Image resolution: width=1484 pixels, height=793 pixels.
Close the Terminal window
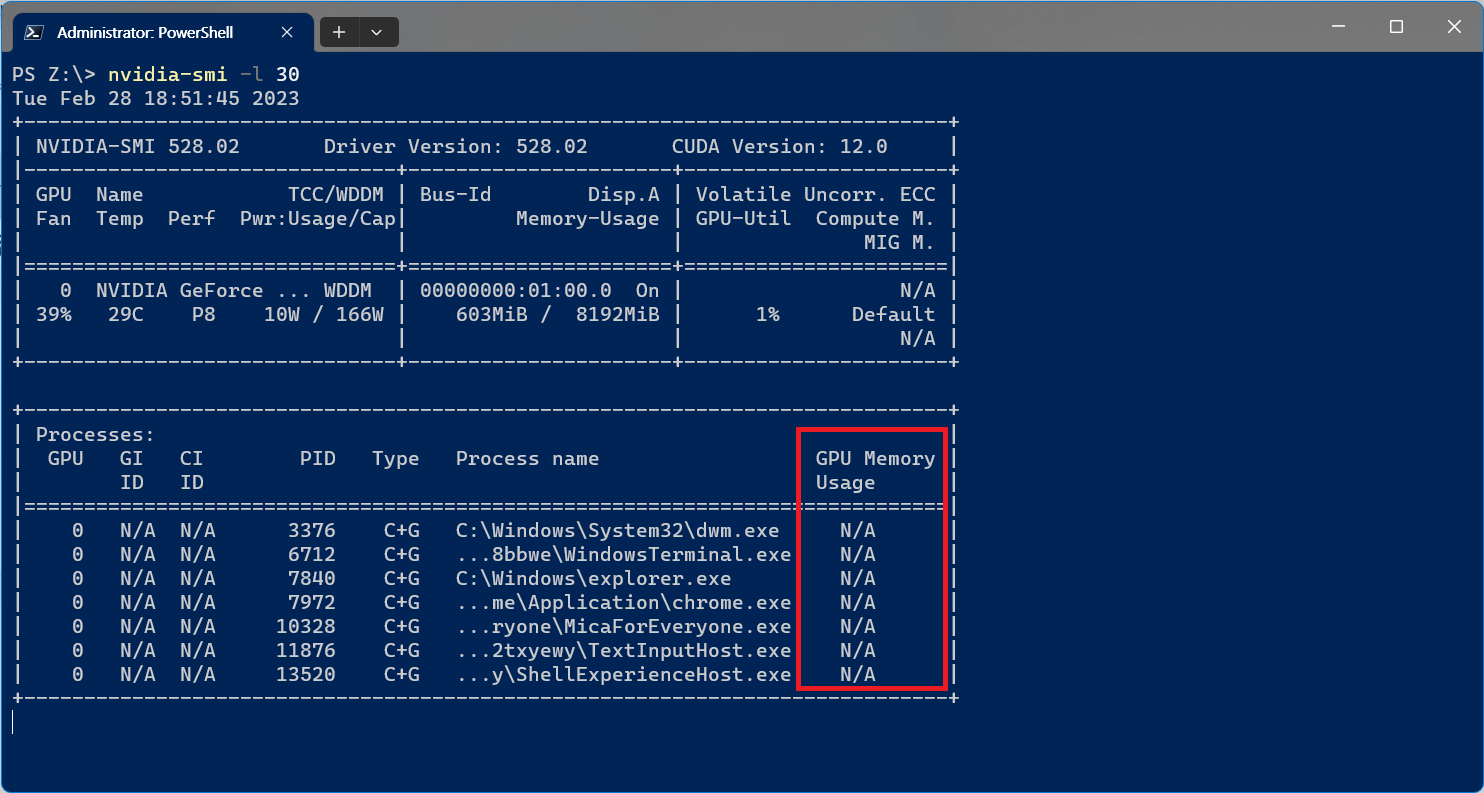click(x=1454, y=27)
